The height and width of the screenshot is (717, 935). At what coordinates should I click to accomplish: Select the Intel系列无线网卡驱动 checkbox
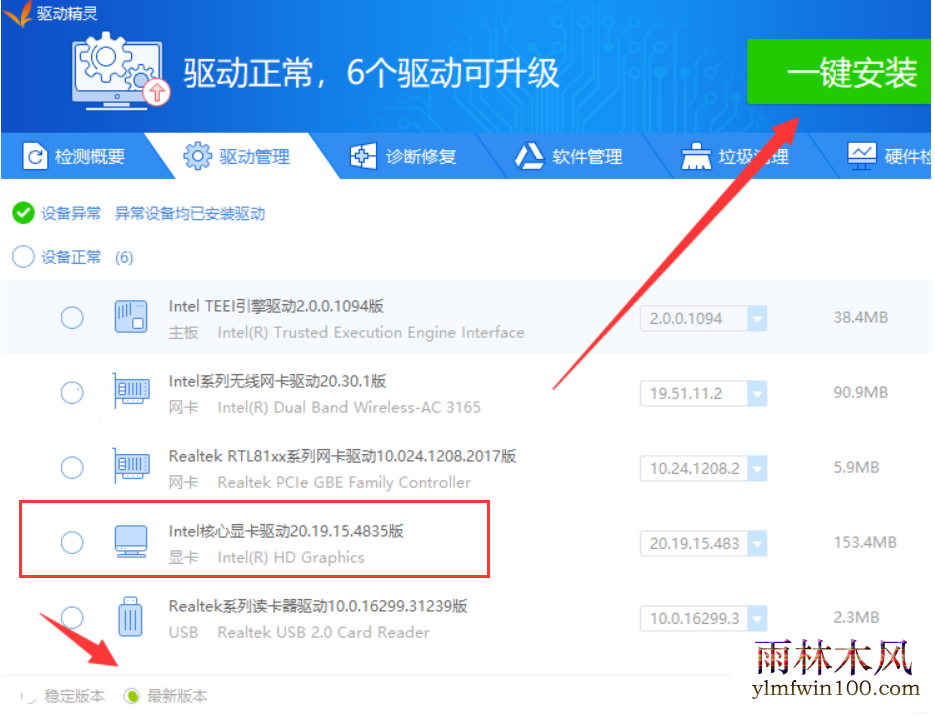point(72,393)
